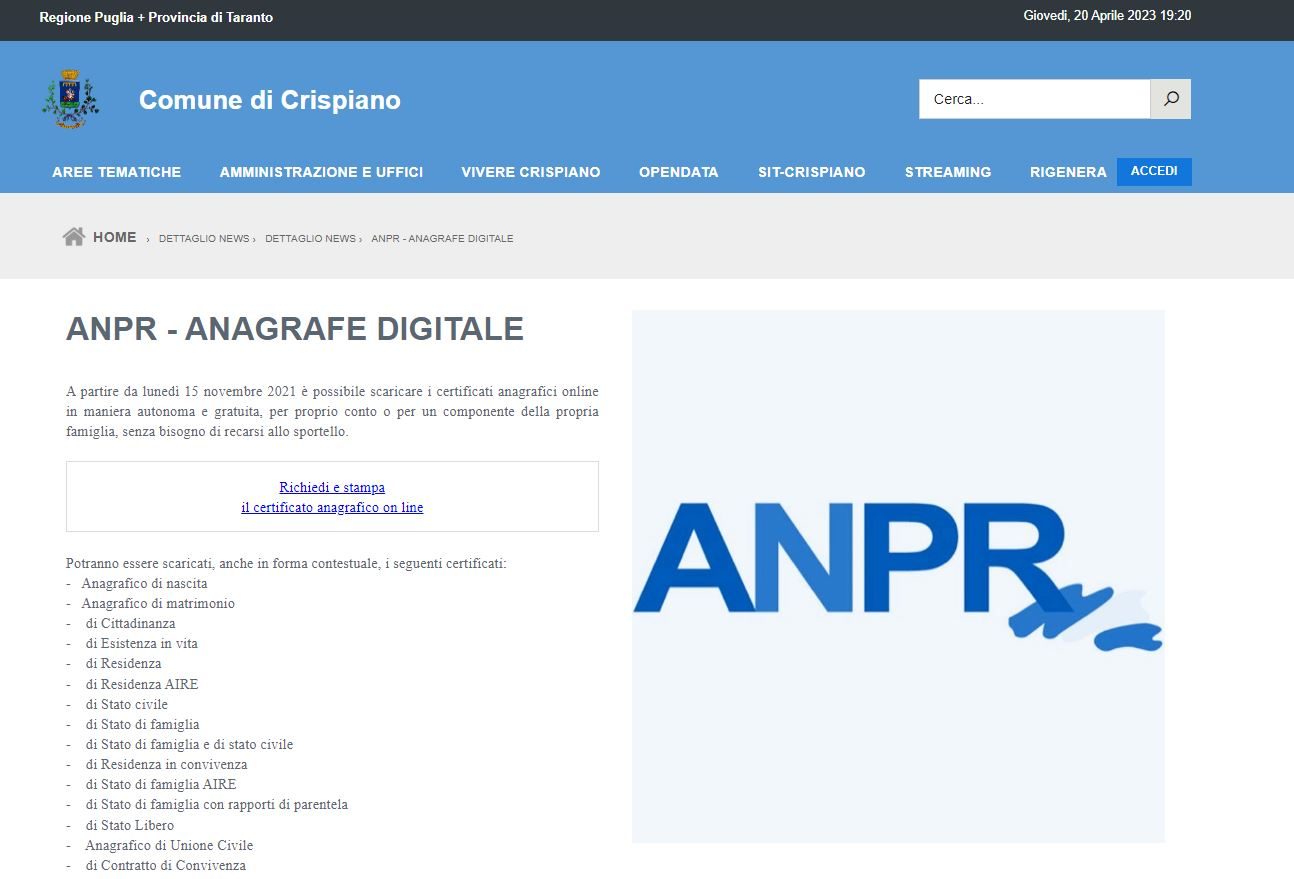This screenshot has height=879, width=1294.
Task: Open the VIVERE CRISPIANO menu
Action: [531, 172]
